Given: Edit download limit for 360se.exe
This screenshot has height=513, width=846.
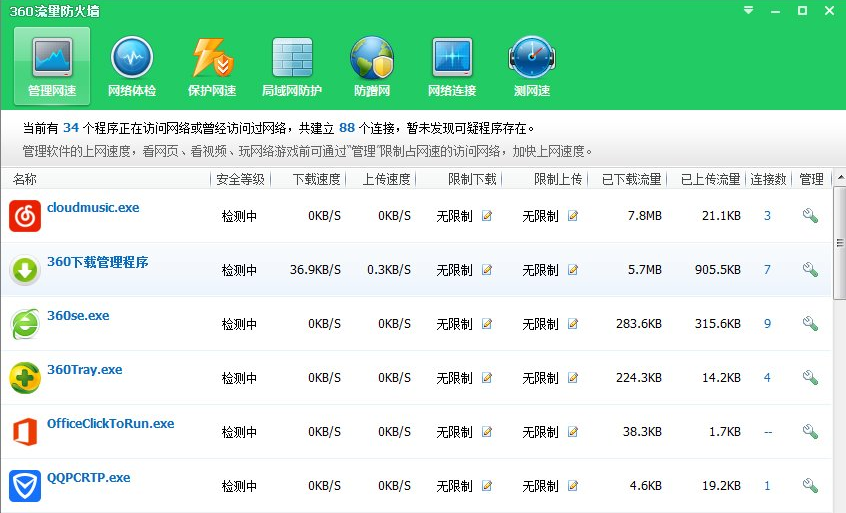Looking at the screenshot, I should point(487,324).
